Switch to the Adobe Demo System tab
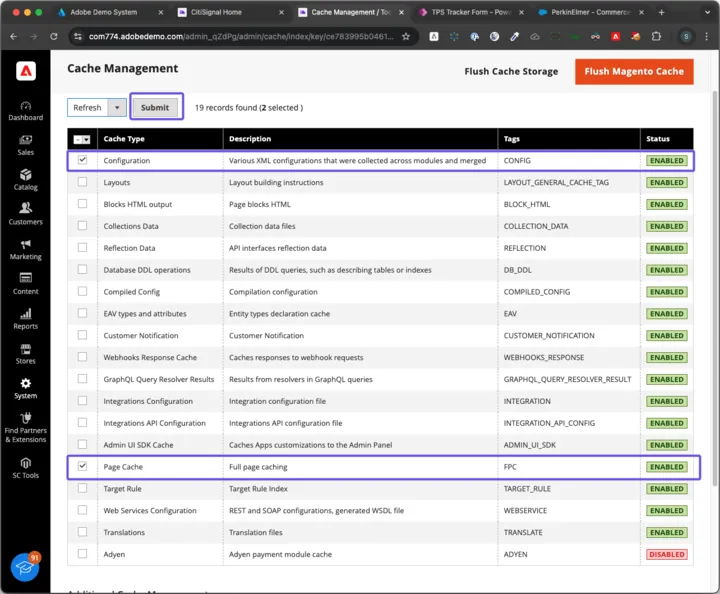The height and width of the screenshot is (594, 720). [x=104, y=12]
